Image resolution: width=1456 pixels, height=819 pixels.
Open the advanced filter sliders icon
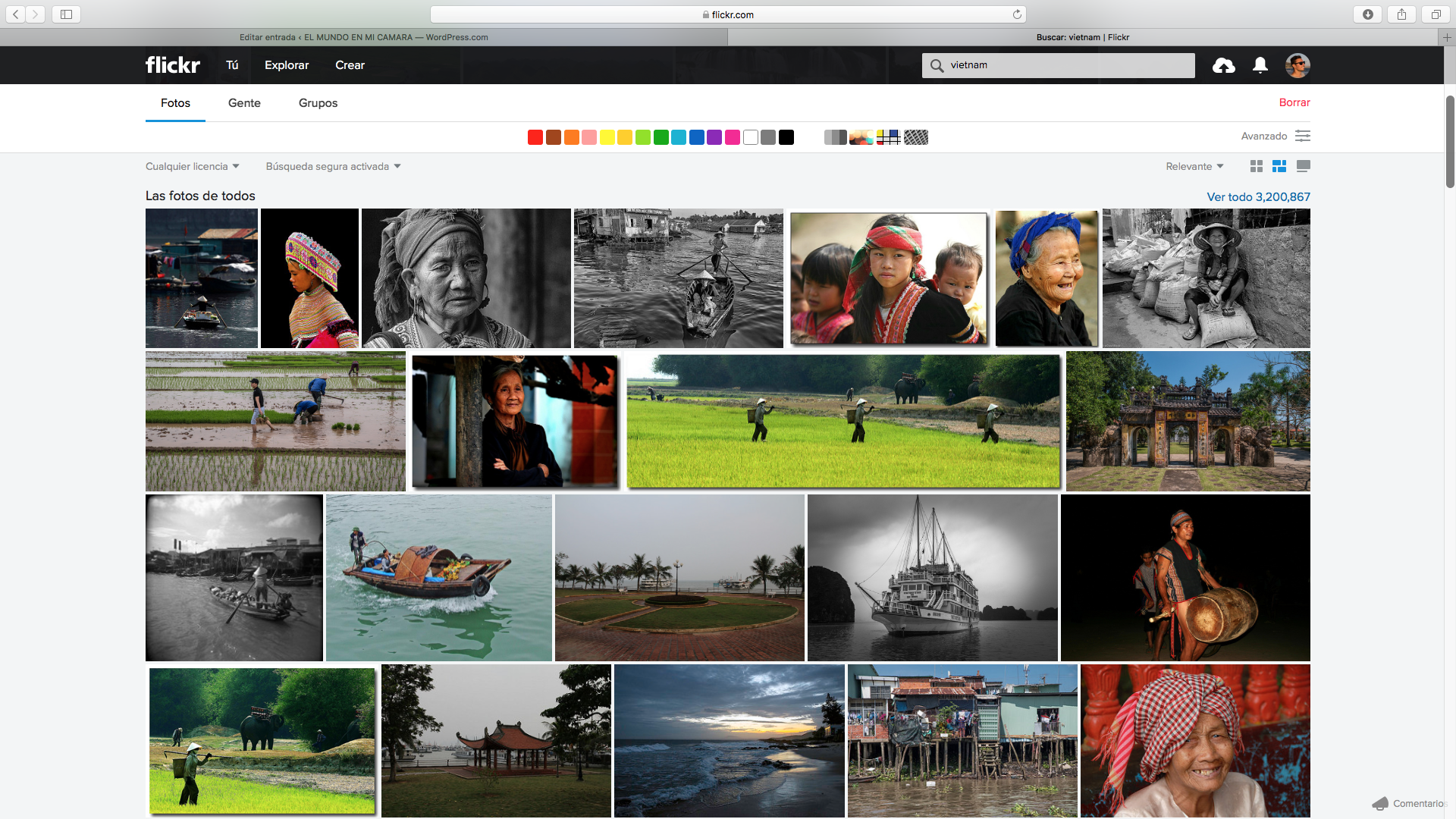coord(1303,136)
